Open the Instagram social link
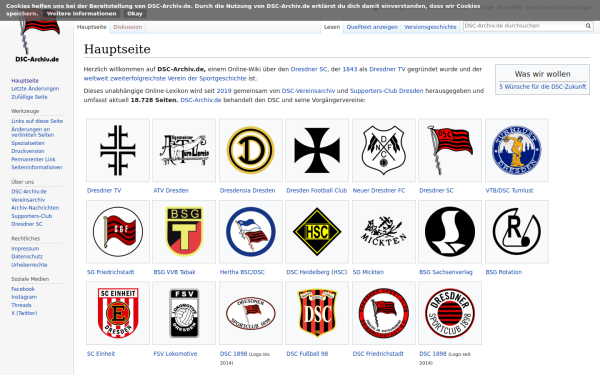The height and width of the screenshot is (375, 600). point(24,297)
